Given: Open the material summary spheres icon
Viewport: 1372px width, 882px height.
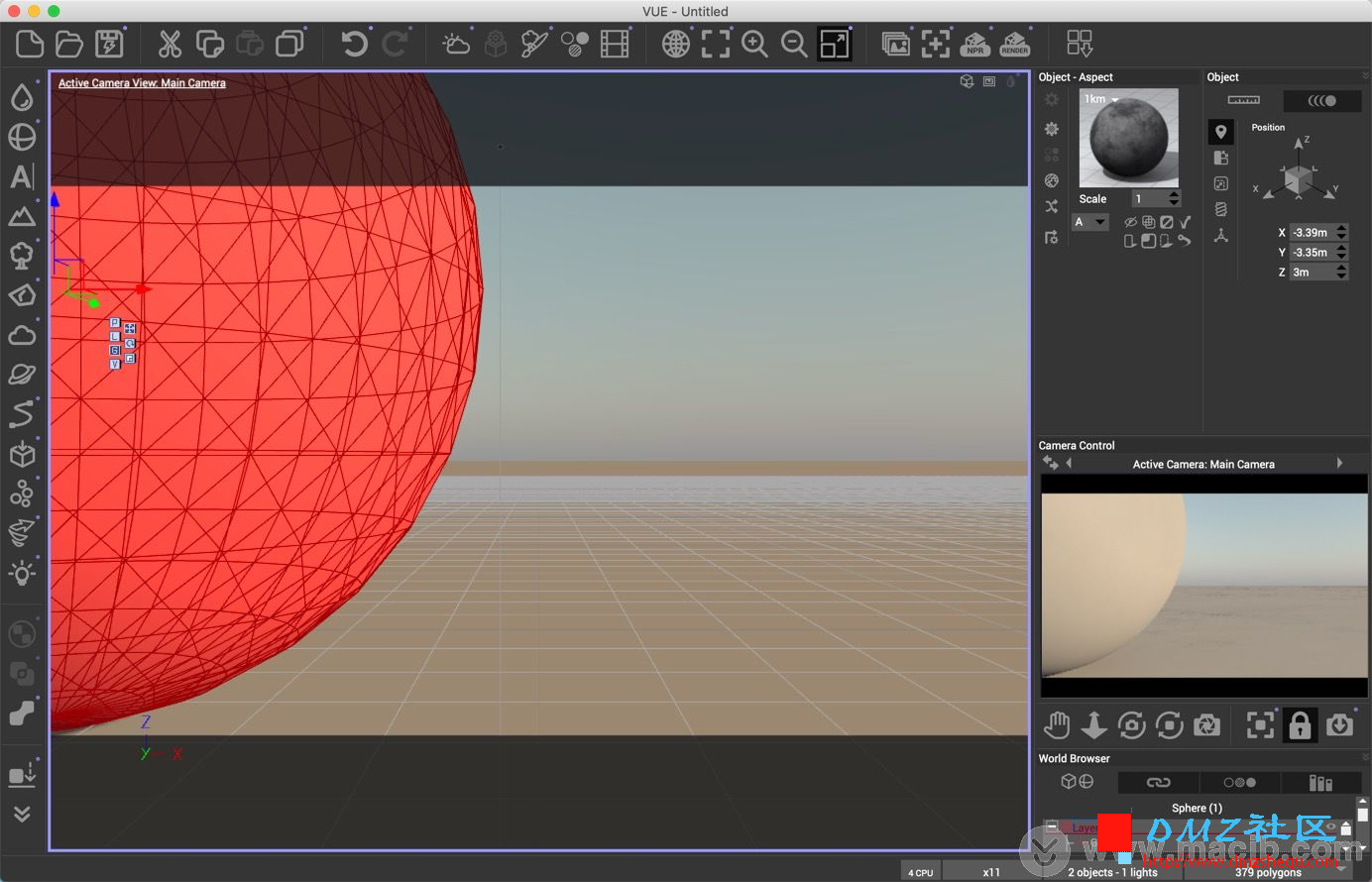Looking at the screenshot, I should [575, 44].
